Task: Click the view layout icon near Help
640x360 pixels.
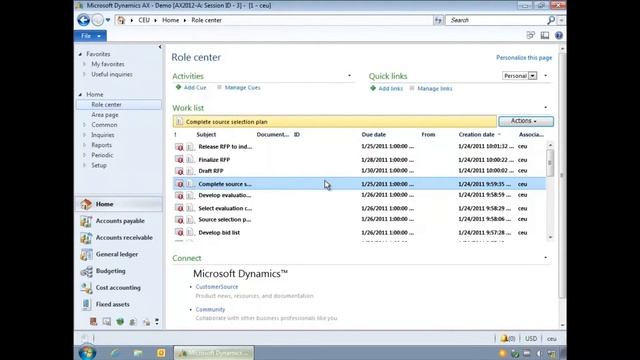Action: pyautogui.click(x=545, y=36)
